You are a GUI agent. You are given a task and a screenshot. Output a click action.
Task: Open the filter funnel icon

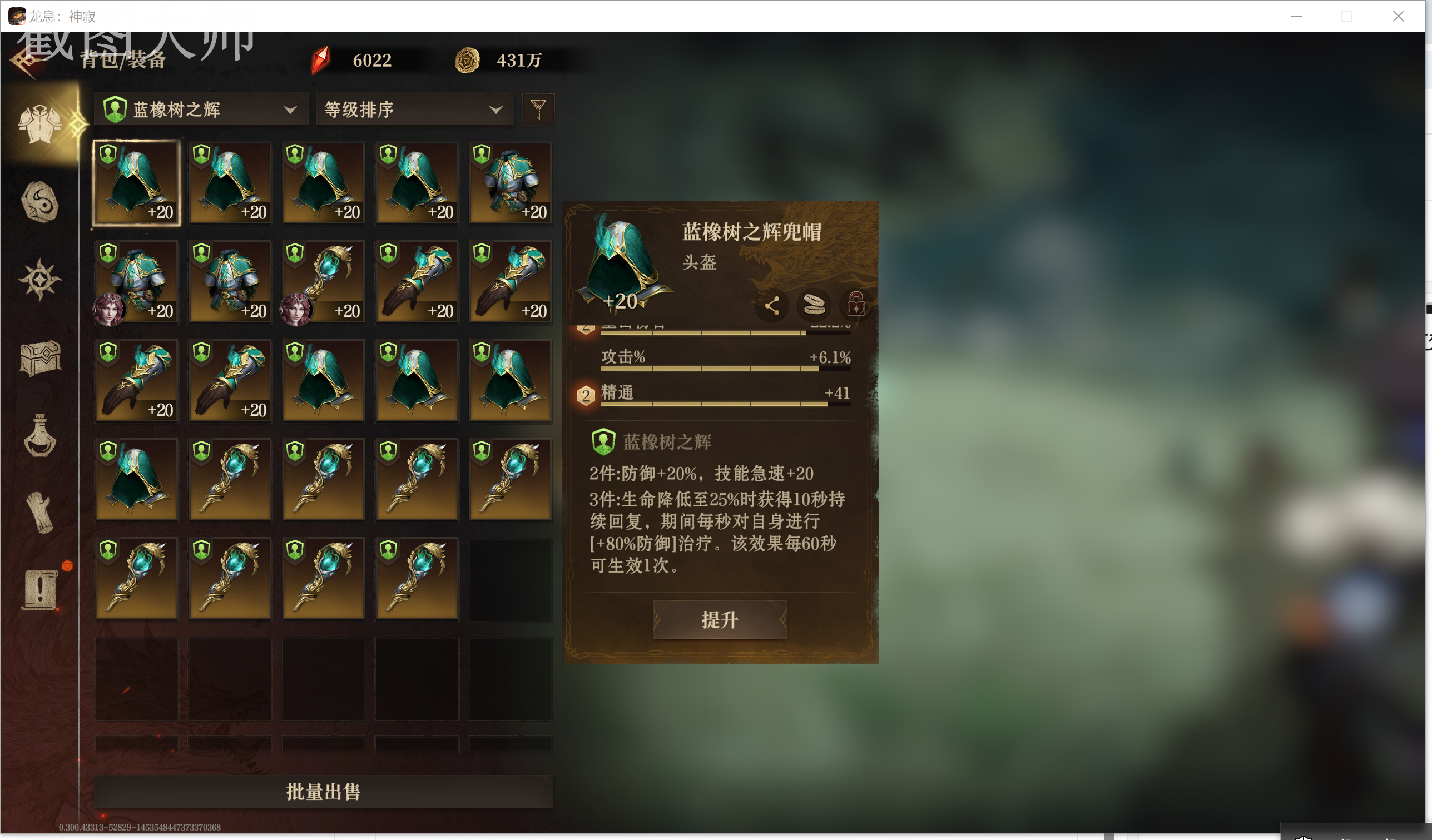click(538, 109)
